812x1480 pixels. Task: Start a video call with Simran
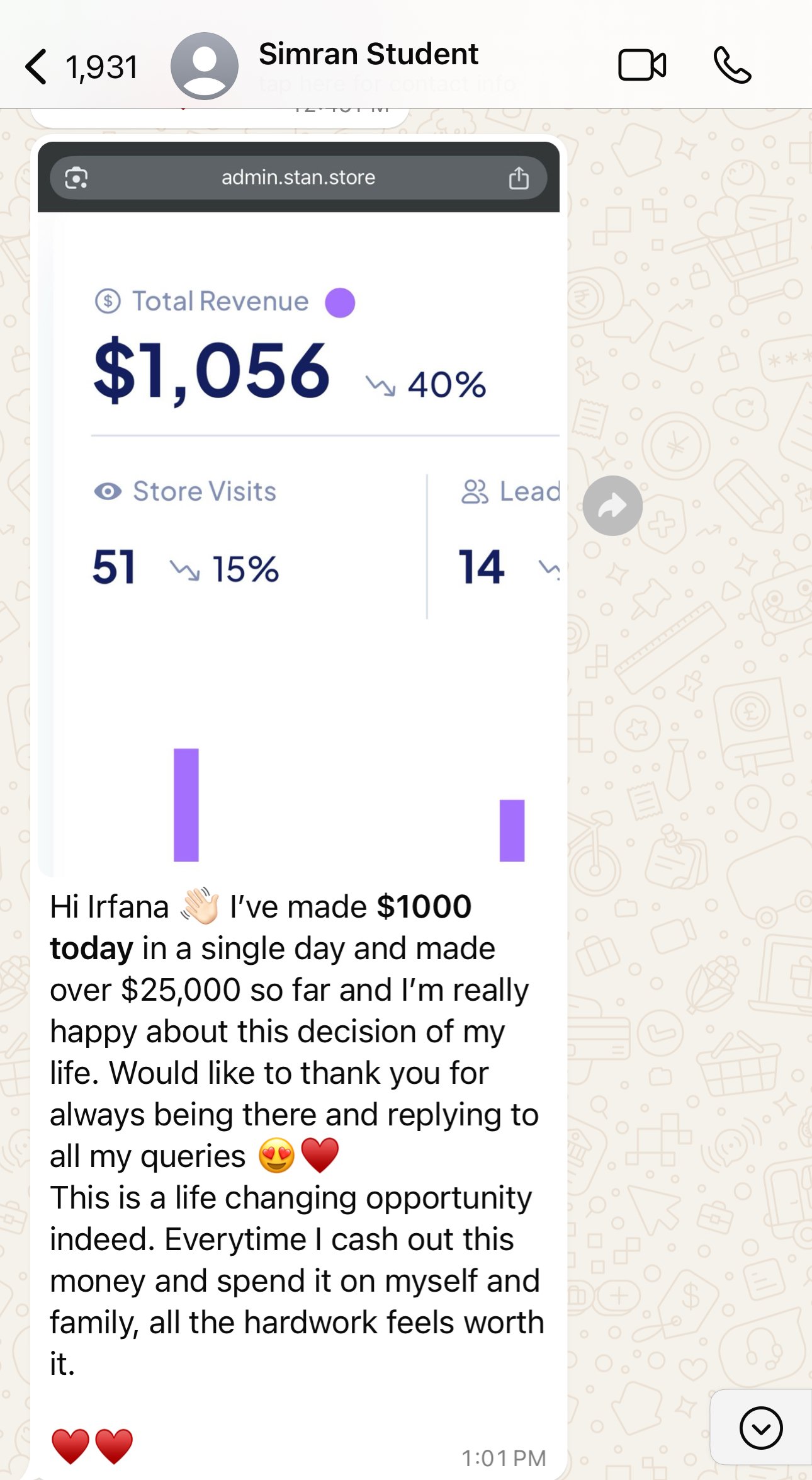coord(641,65)
